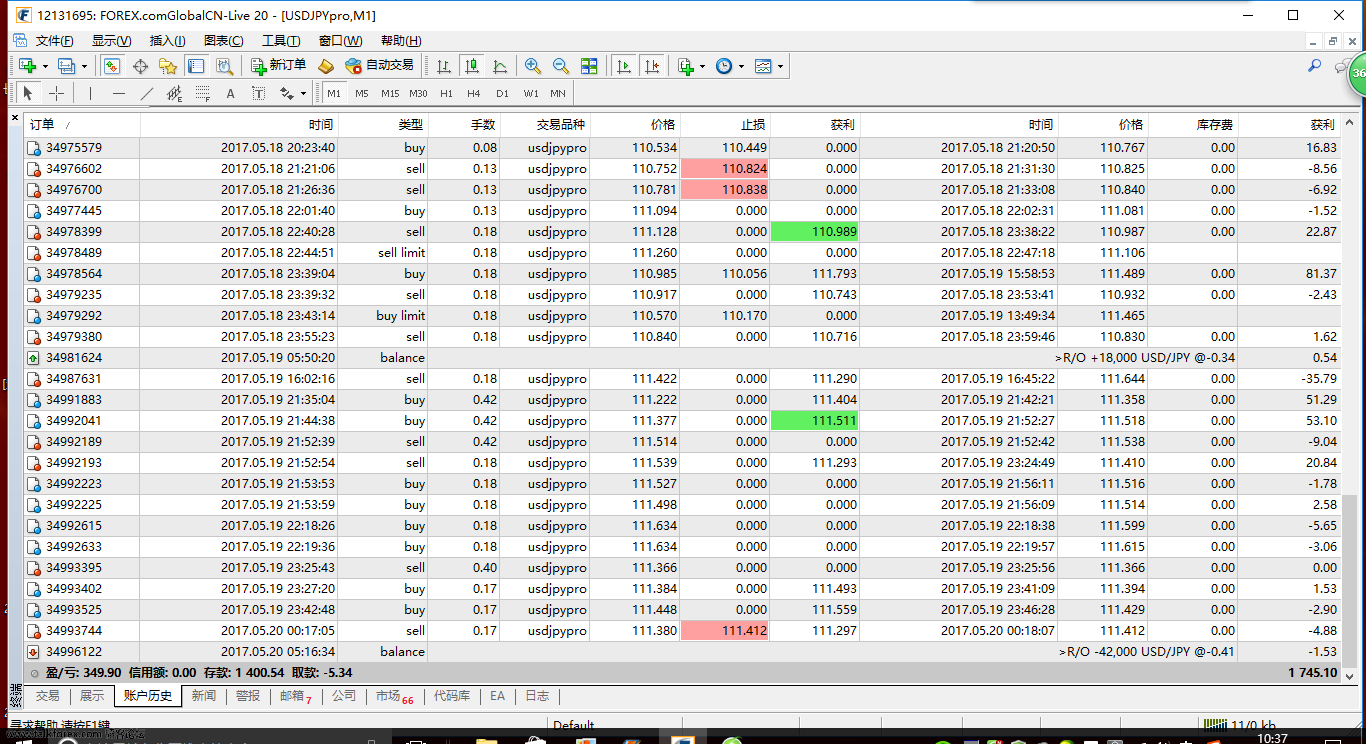
Task: Draw a diagonal trendline
Action: (x=147, y=93)
